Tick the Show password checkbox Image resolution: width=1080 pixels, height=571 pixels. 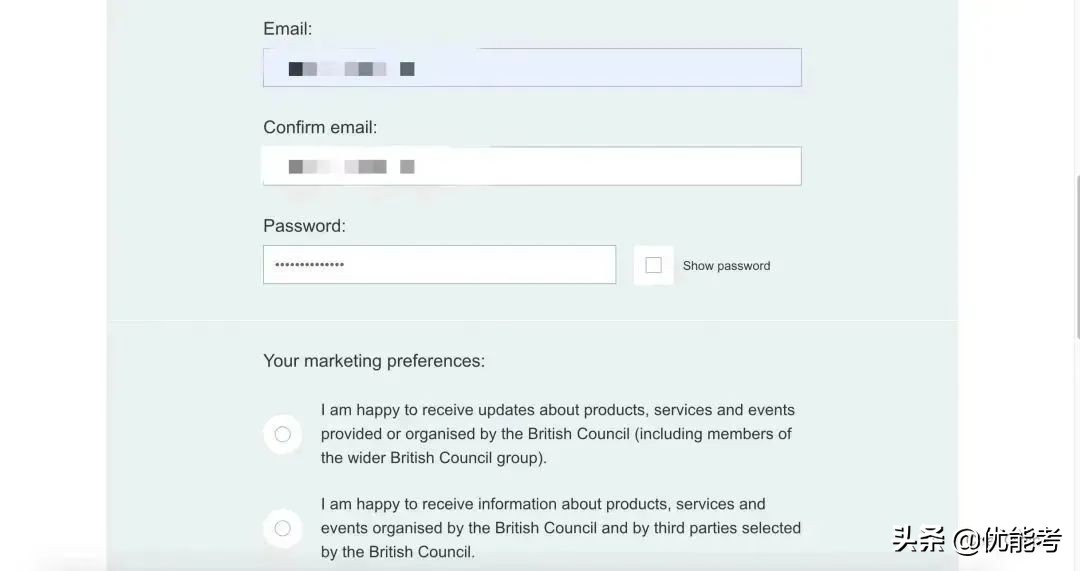click(x=654, y=265)
